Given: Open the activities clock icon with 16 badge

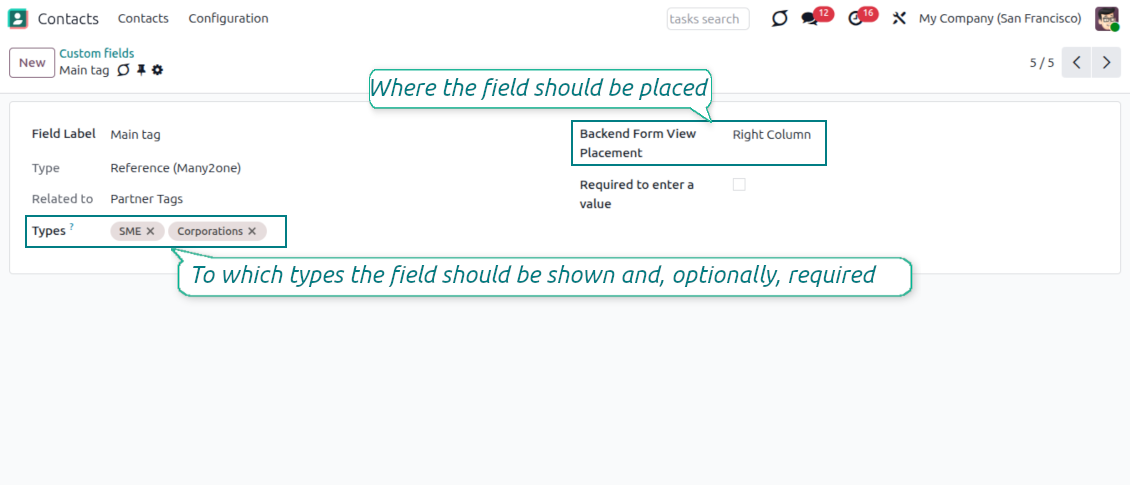Looking at the screenshot, I should [856, 19].
